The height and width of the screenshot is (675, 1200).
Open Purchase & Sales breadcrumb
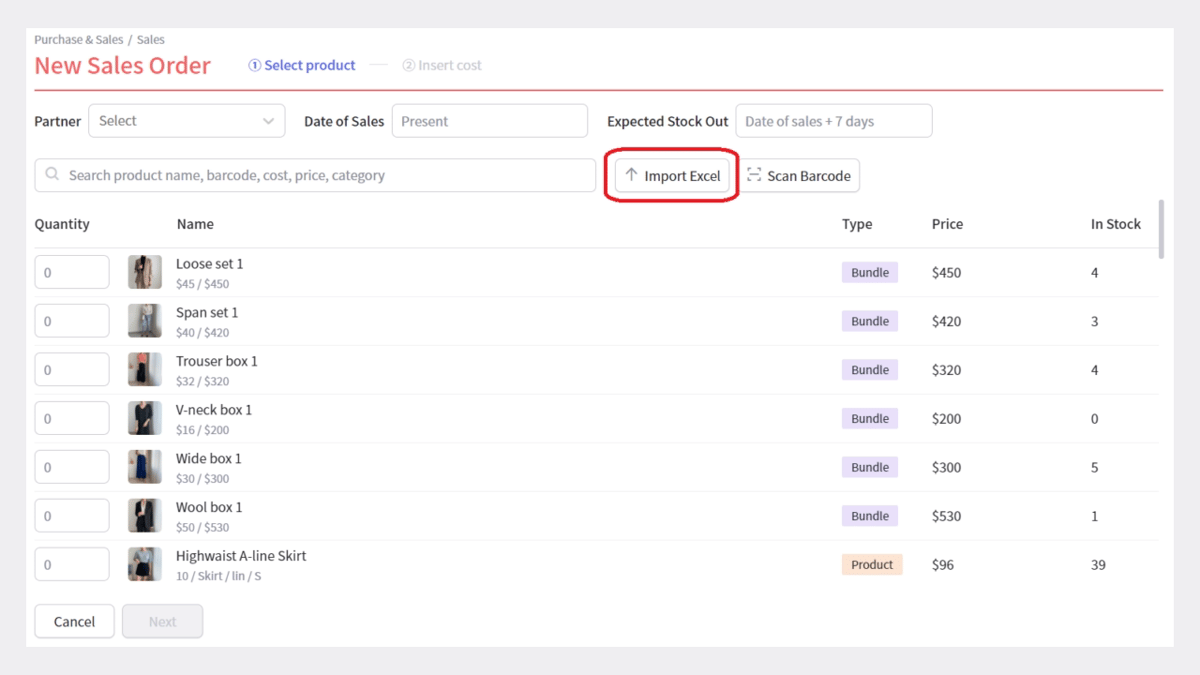(x=78, y=40)
